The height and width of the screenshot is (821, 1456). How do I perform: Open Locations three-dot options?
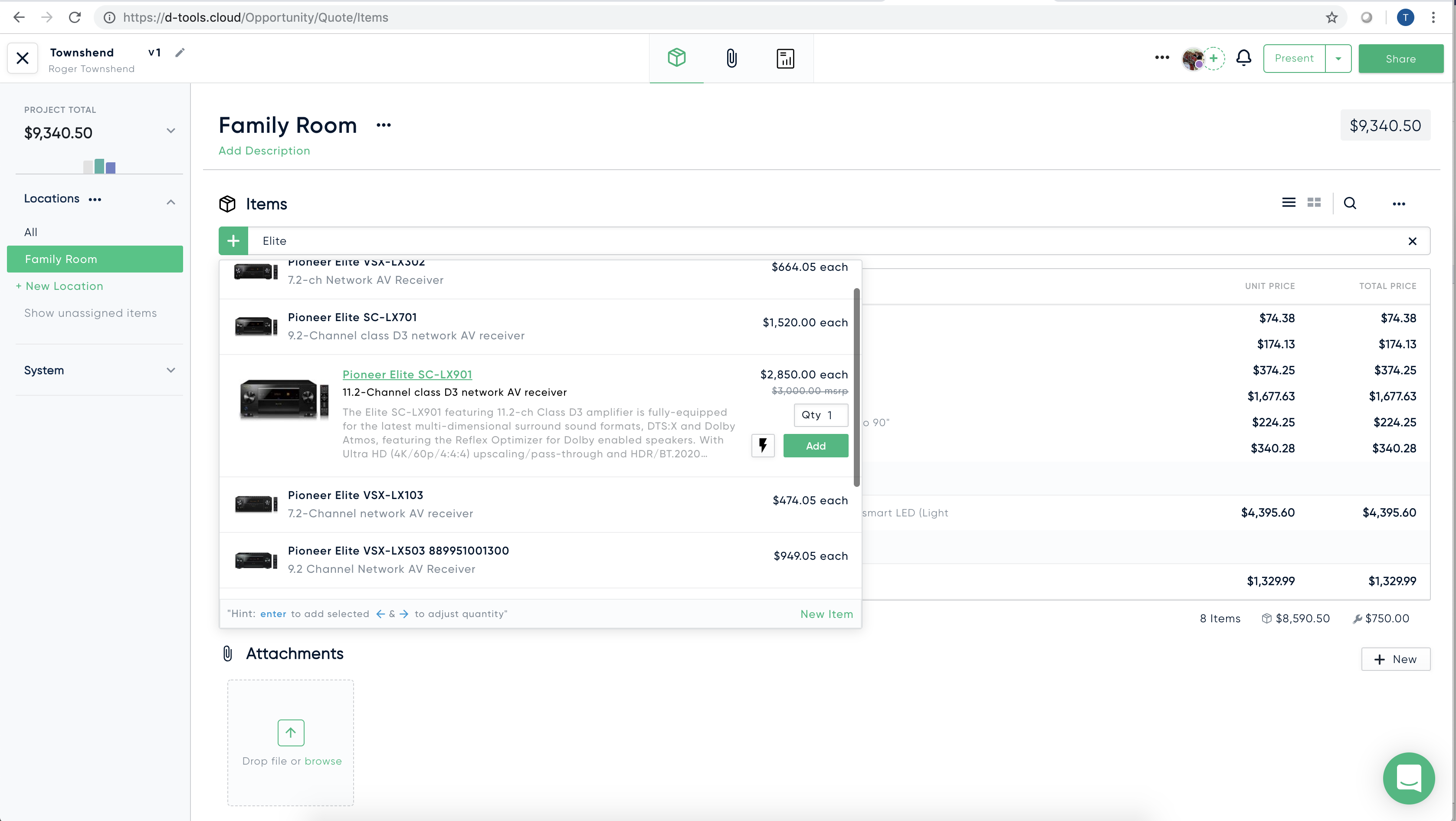(95, 200)
